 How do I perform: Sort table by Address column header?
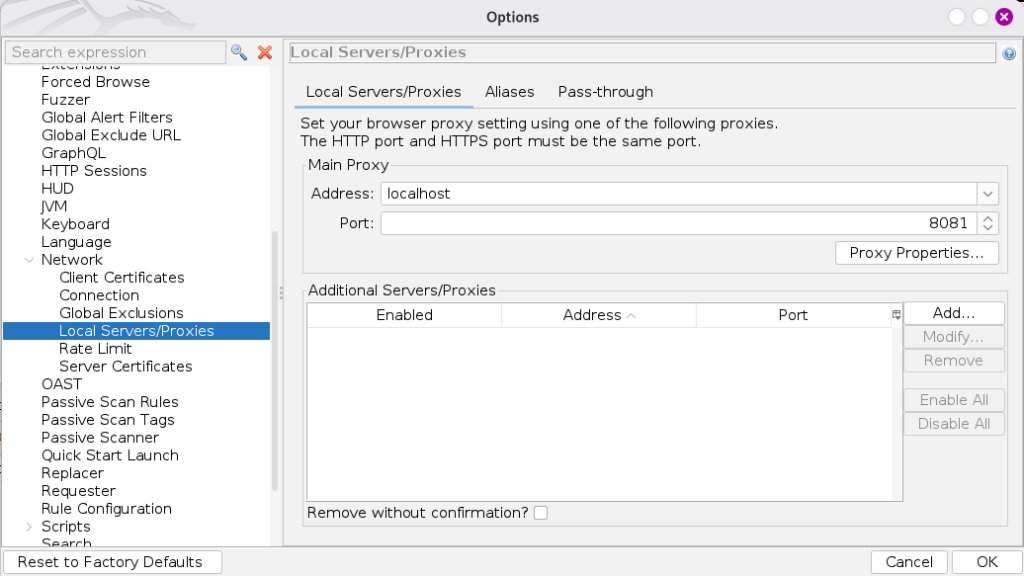tap(599, 315)
